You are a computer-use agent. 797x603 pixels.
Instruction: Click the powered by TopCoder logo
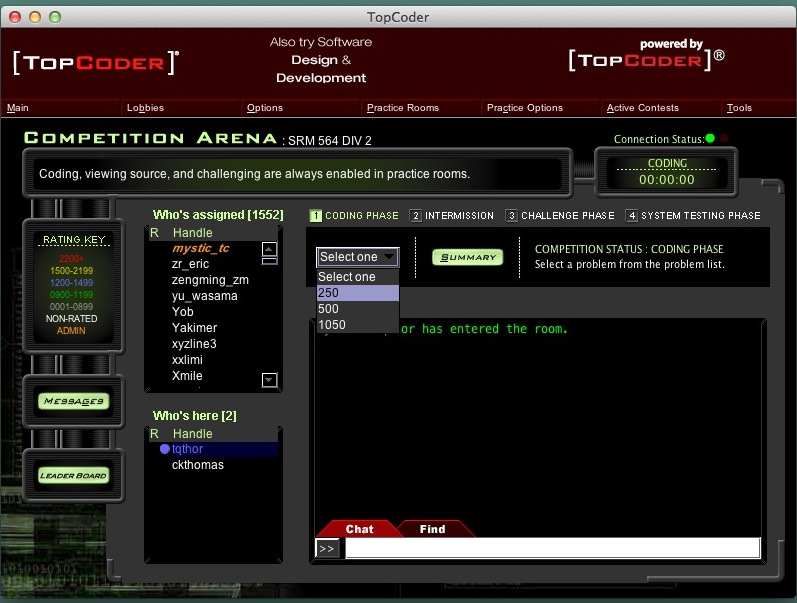pos(646,59)
